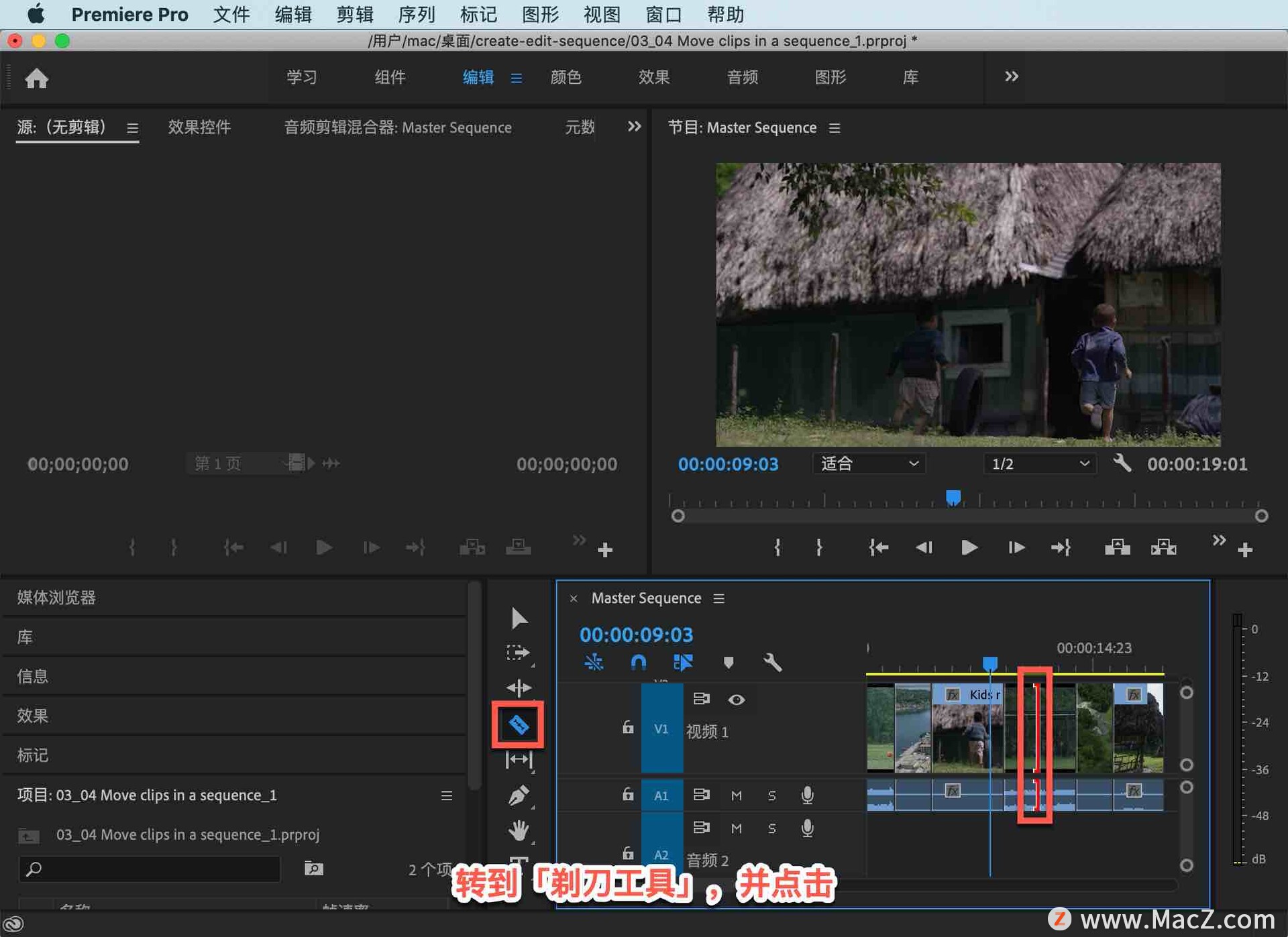Click the A2 voice-over record microphone
Image resolution: width=1288 pixels, height=937 pixels.
(807, 828)
